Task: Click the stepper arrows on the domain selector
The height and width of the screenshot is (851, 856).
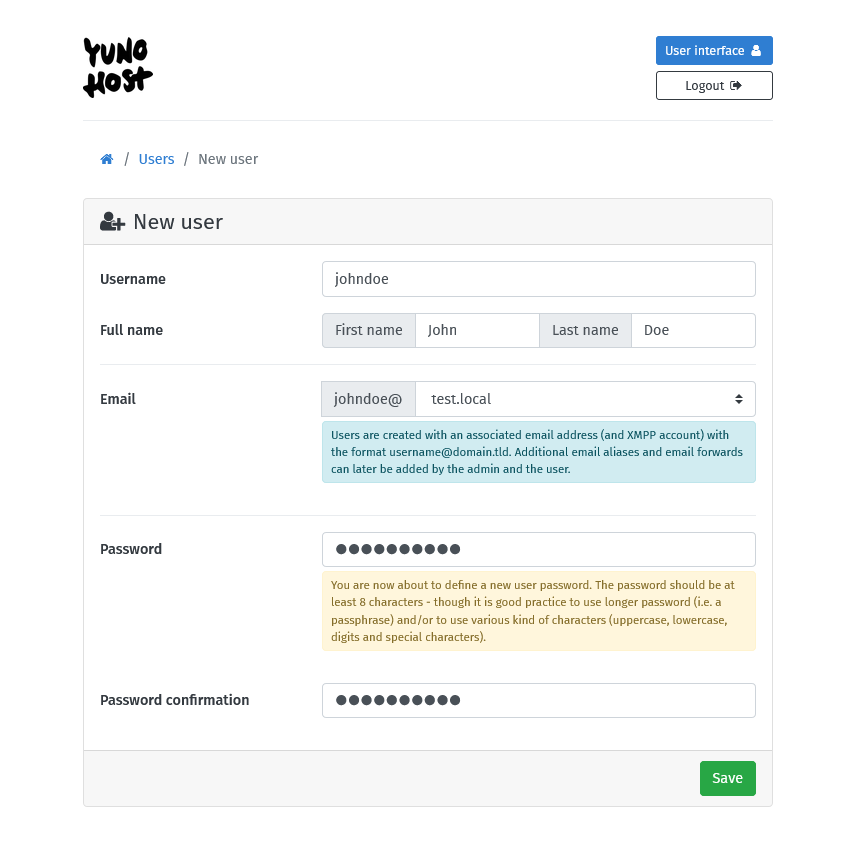Action: (x=742, y=398)
